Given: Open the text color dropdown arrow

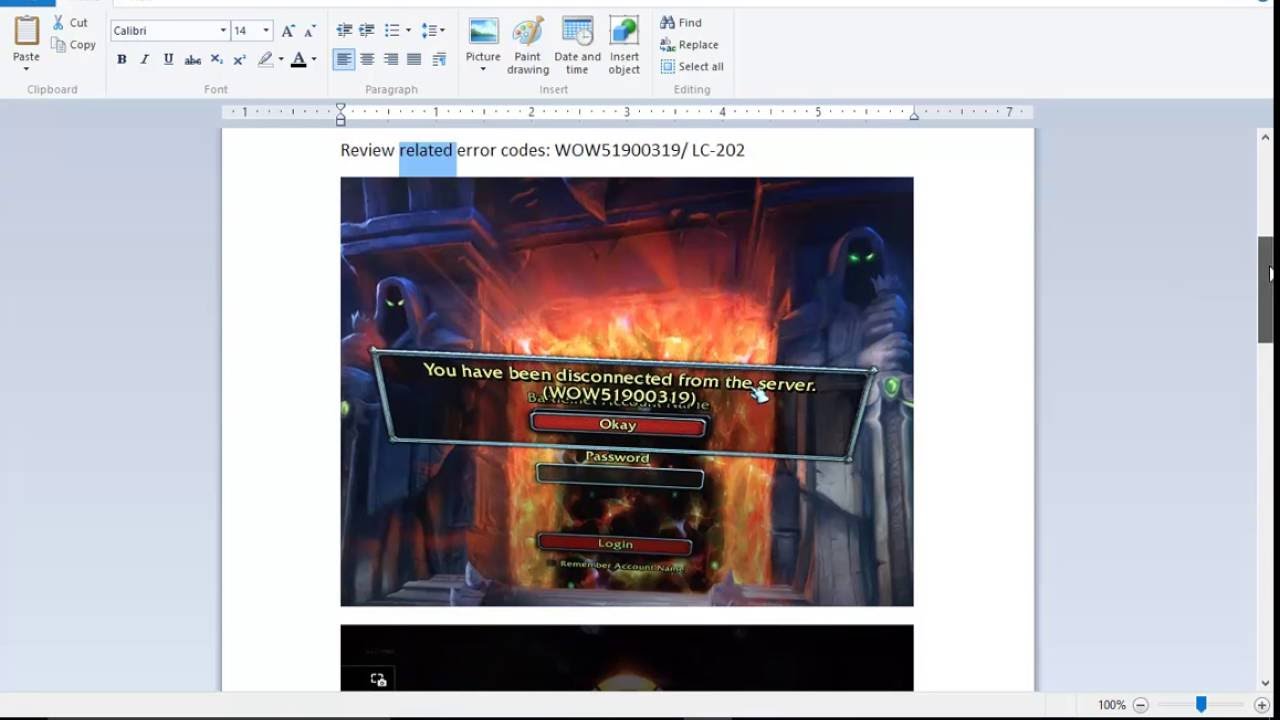Looking at the screenshot, I should pos(314,60).
